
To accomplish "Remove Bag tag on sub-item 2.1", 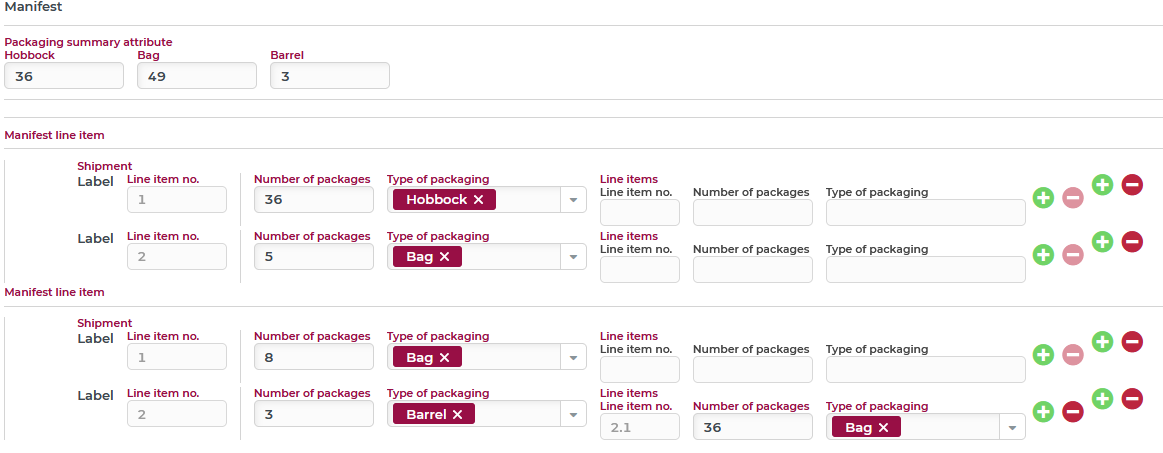I will [883, 427].
